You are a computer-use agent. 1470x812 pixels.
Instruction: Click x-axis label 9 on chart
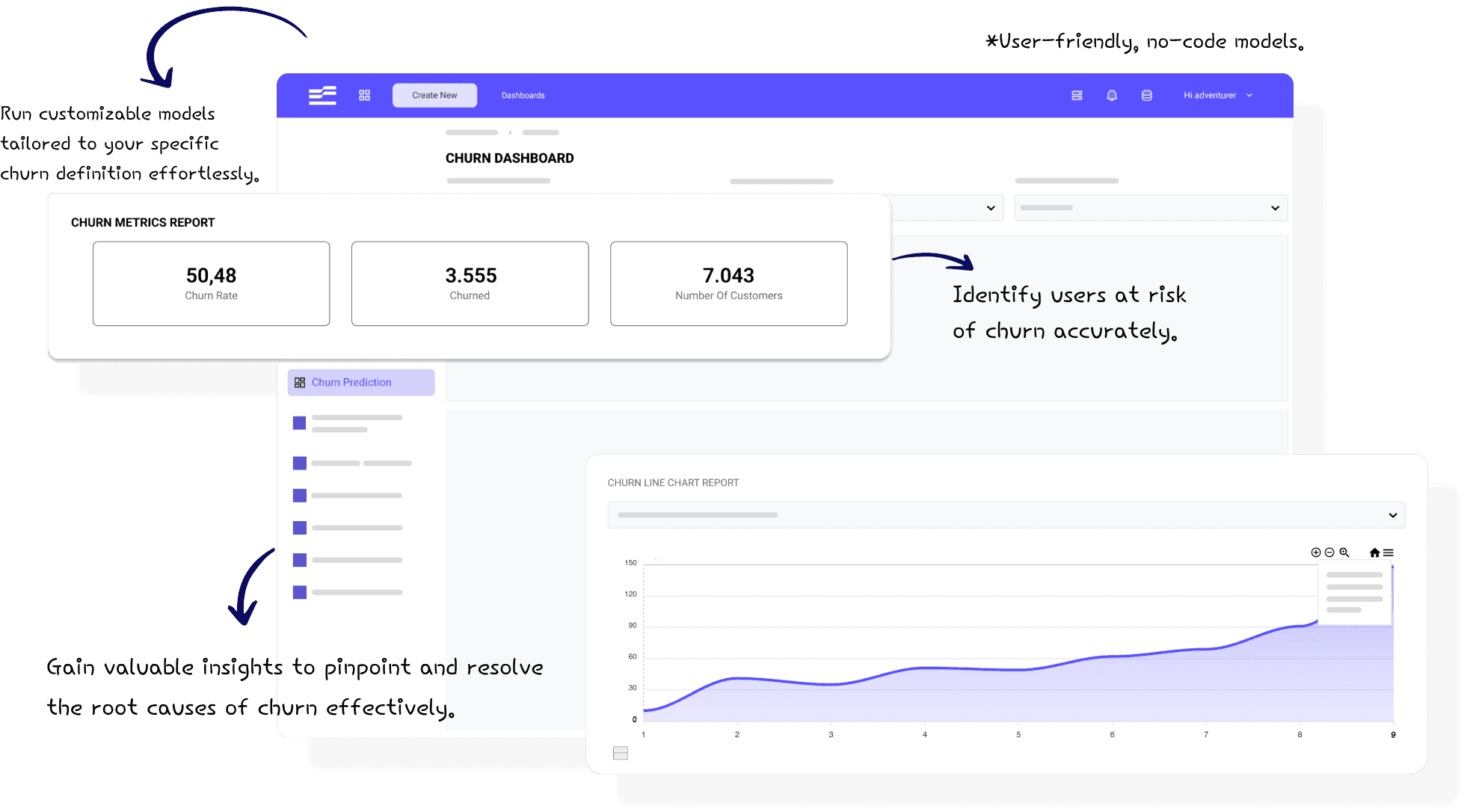coord(1393,735)
